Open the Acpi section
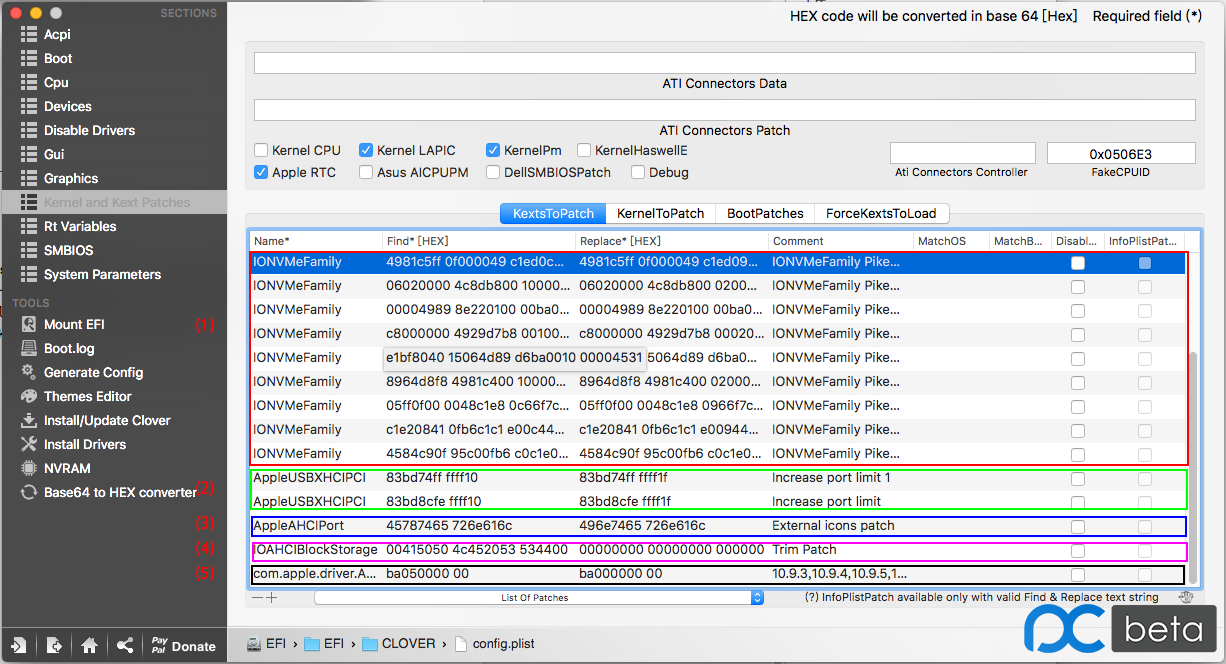The image size is (1226, 664). point(58,34)
